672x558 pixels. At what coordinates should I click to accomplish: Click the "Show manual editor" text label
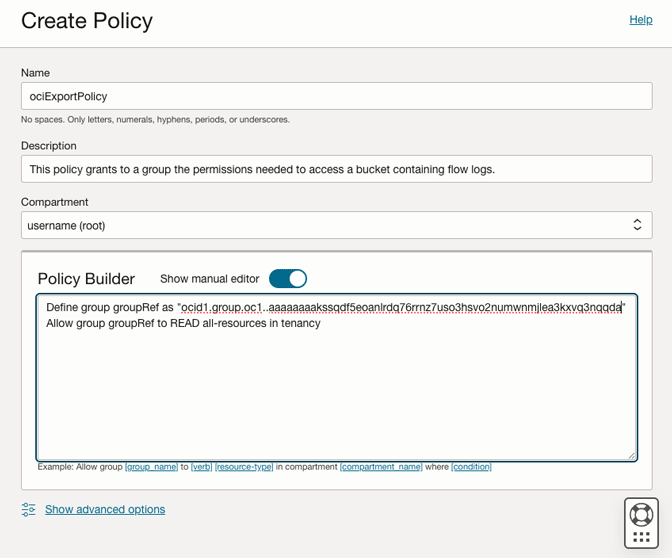(209, 279)
